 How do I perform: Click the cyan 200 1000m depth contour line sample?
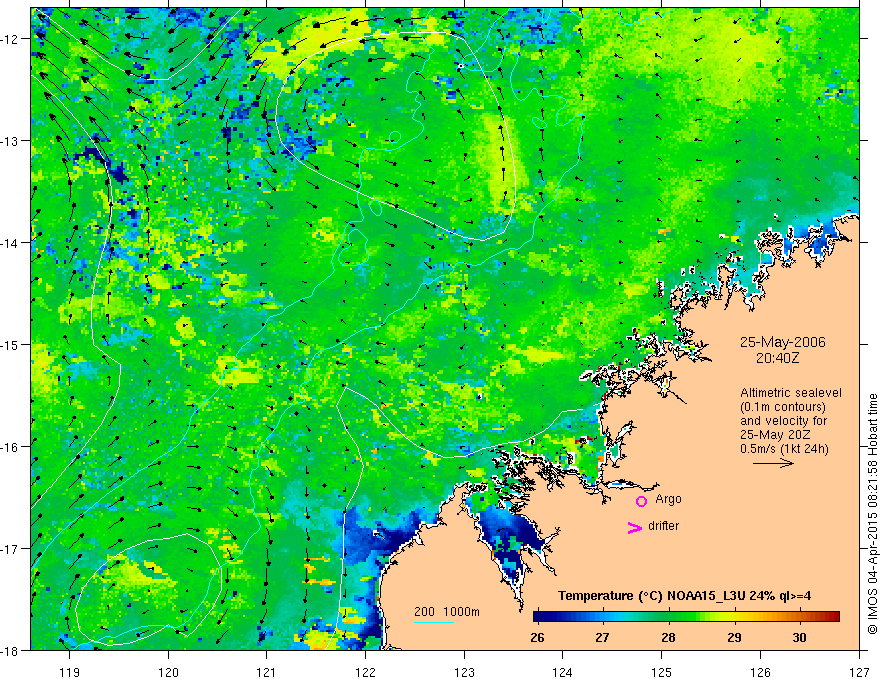(434, 622)
